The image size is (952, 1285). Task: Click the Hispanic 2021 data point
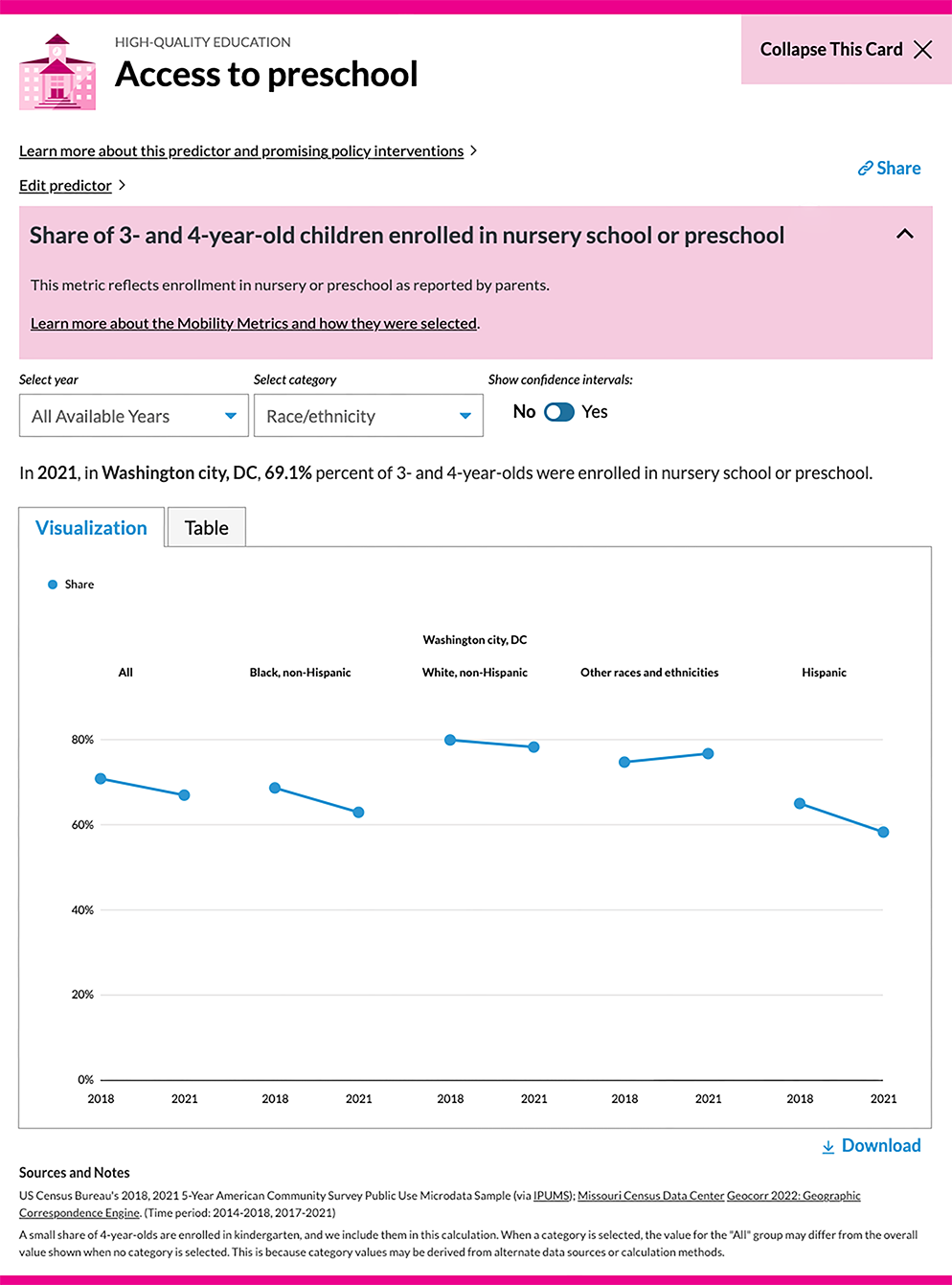point(883,832)
